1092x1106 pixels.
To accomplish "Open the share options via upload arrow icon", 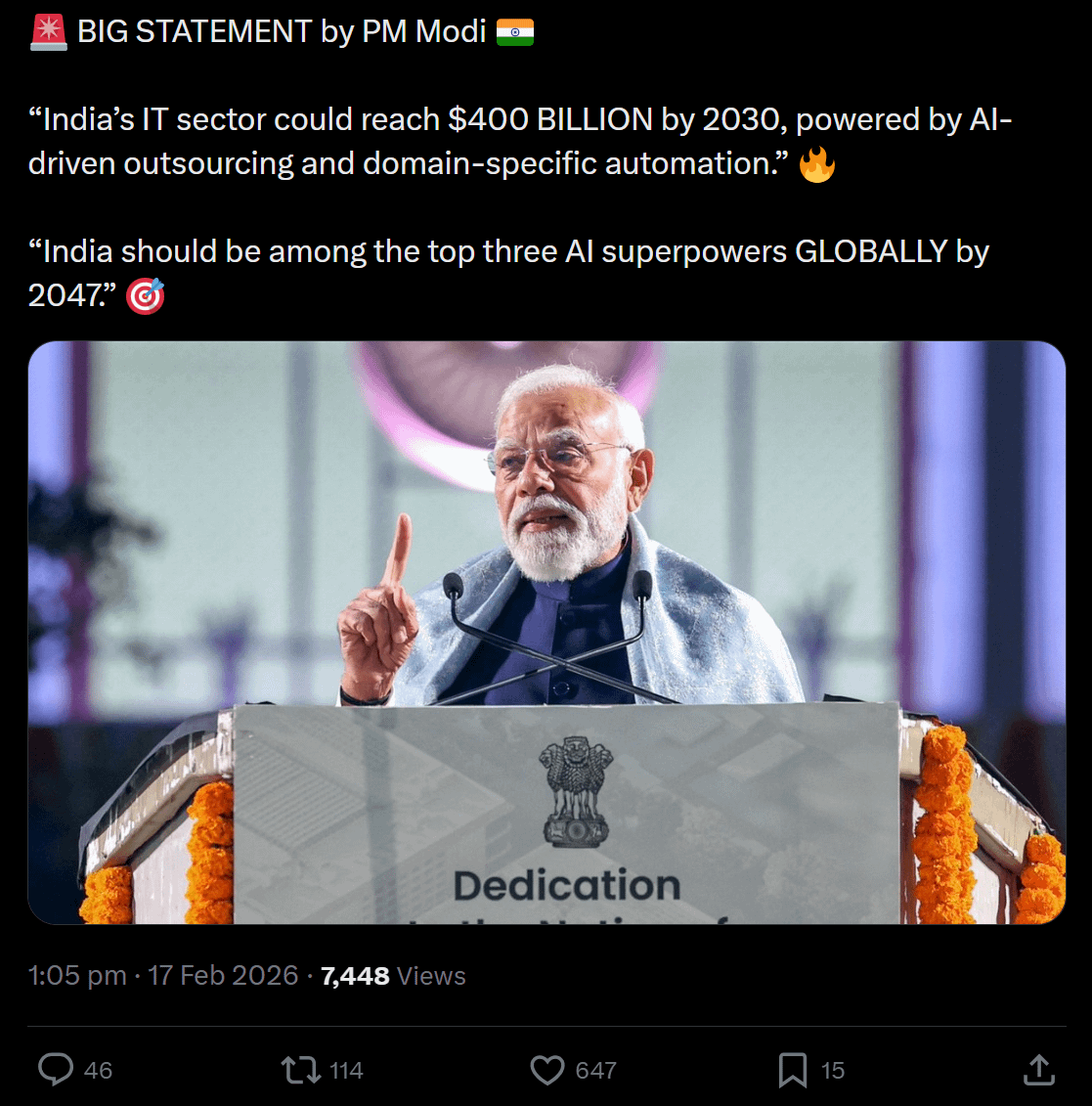I will click(x=1038, y=1070).
